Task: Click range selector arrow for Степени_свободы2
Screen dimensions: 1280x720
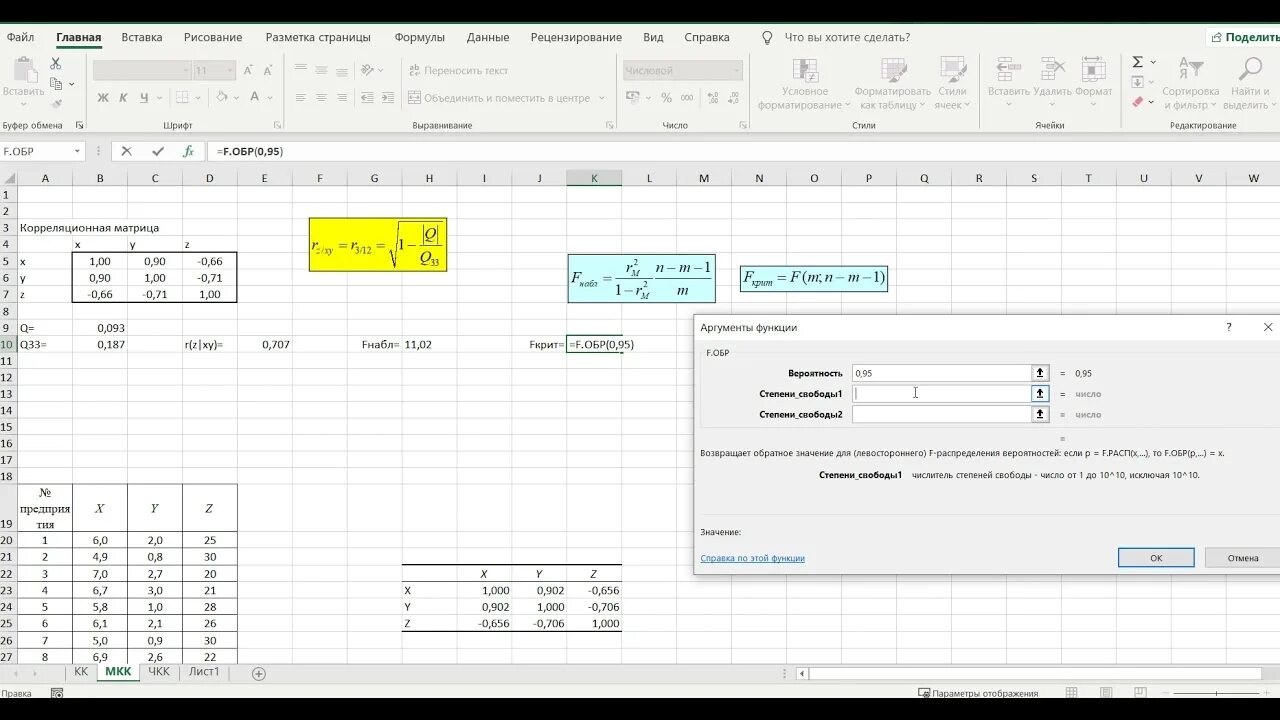Action: (1040, 414)
